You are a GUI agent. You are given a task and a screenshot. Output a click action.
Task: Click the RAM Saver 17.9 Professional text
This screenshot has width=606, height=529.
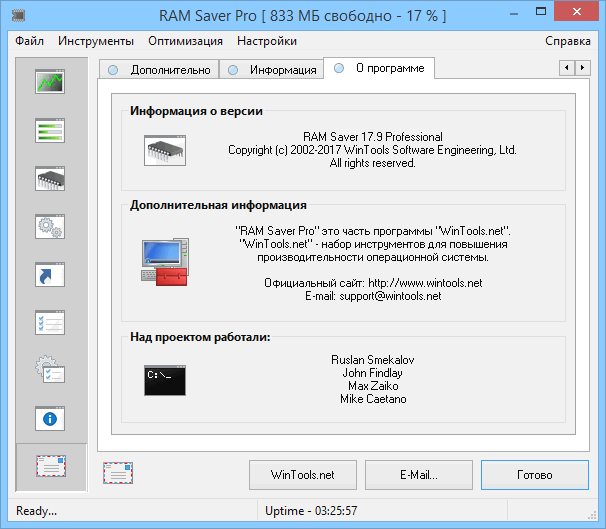(x=373, y=137)
